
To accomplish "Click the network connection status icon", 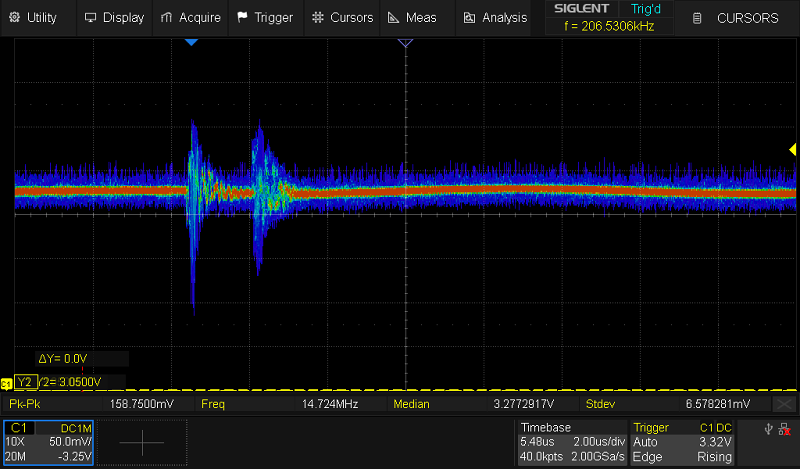I will pyautogui.click(x=784, y=429).
